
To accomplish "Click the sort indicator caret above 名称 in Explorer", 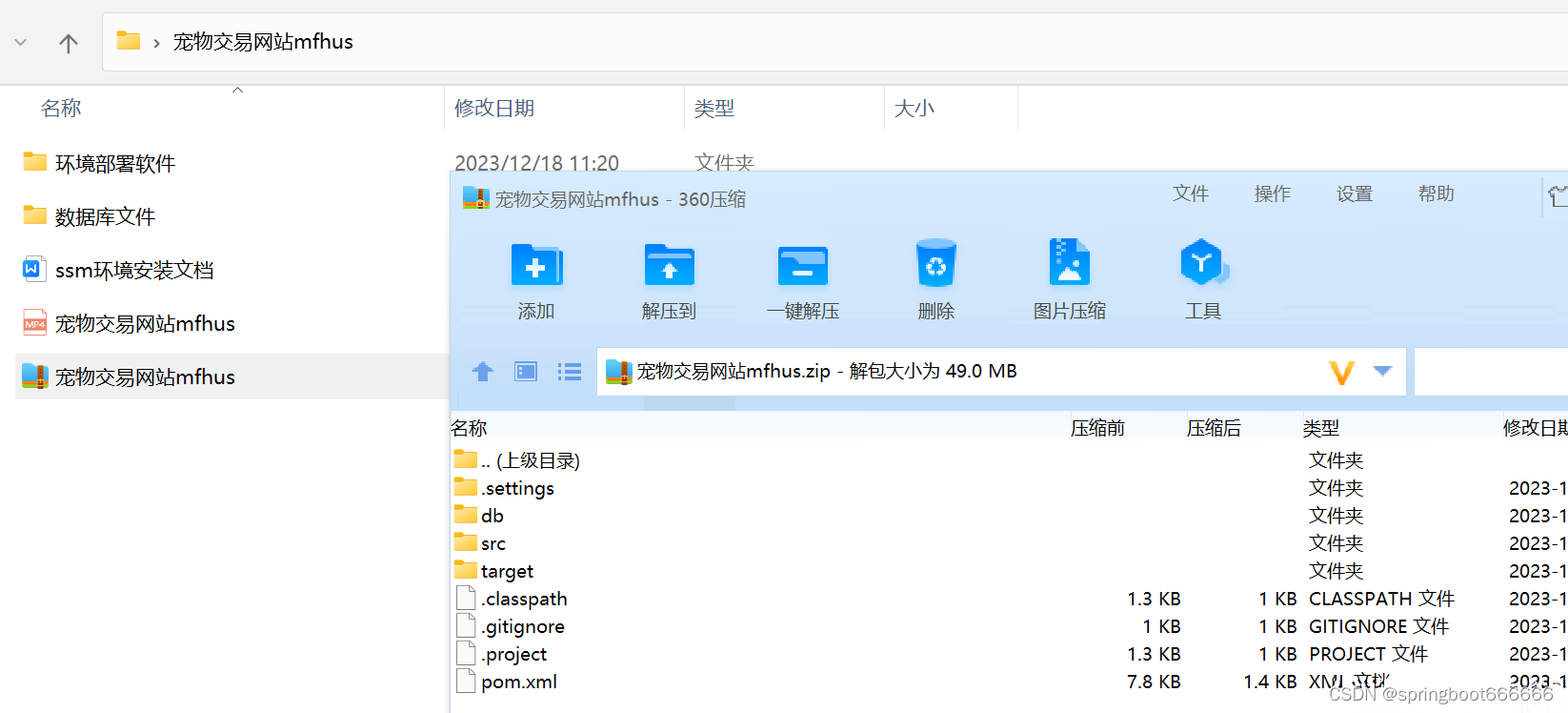I will coord(238,91).
